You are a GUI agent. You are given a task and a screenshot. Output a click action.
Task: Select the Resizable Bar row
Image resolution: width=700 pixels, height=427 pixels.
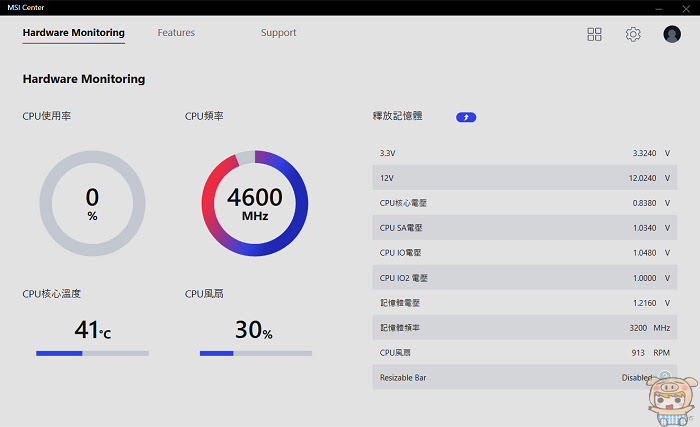525,377
